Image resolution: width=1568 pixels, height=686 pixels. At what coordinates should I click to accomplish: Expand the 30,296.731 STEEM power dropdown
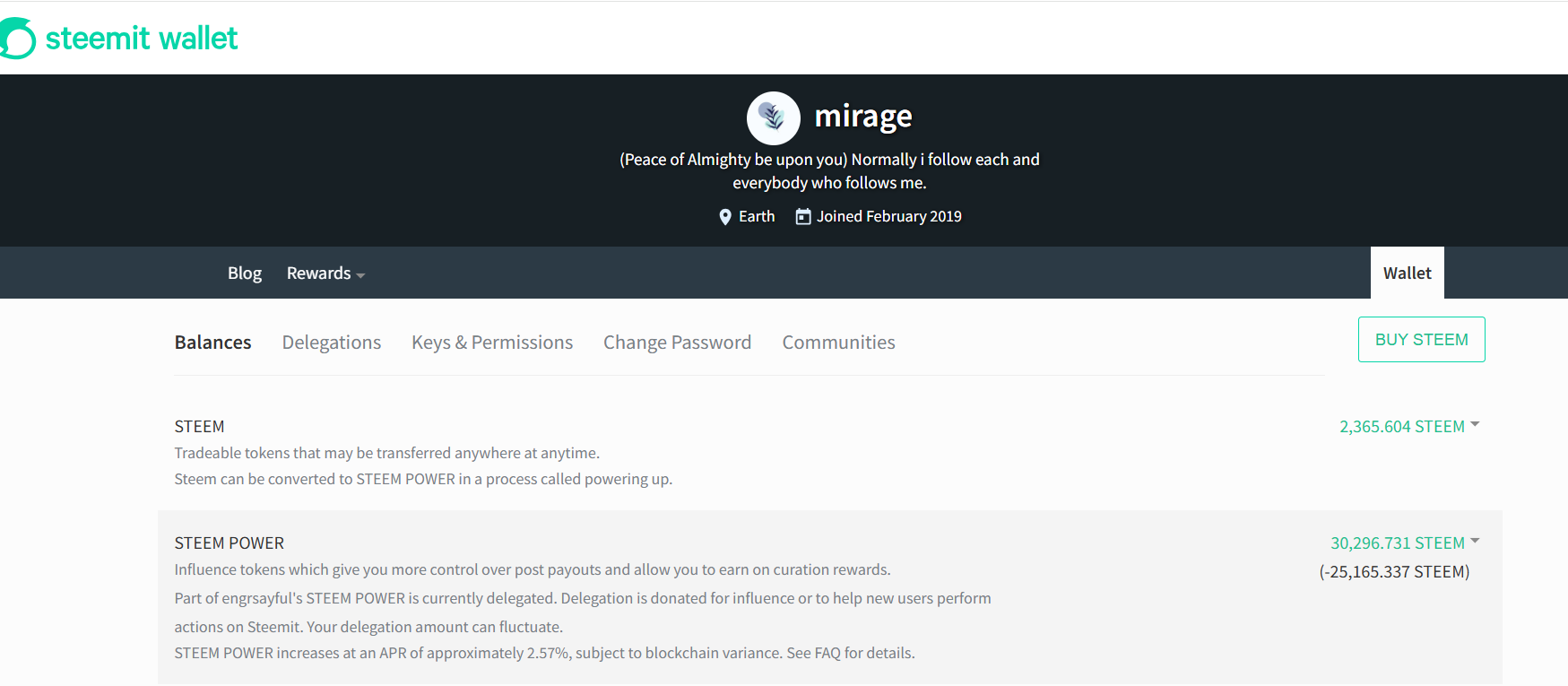click(1405, 543)
